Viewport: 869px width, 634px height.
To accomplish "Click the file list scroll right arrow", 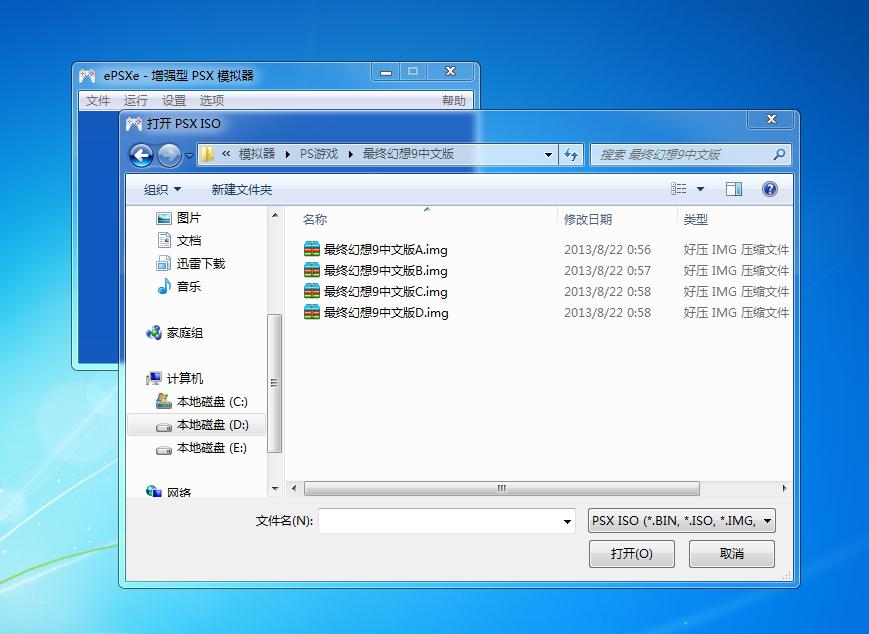I will (784, 488).
